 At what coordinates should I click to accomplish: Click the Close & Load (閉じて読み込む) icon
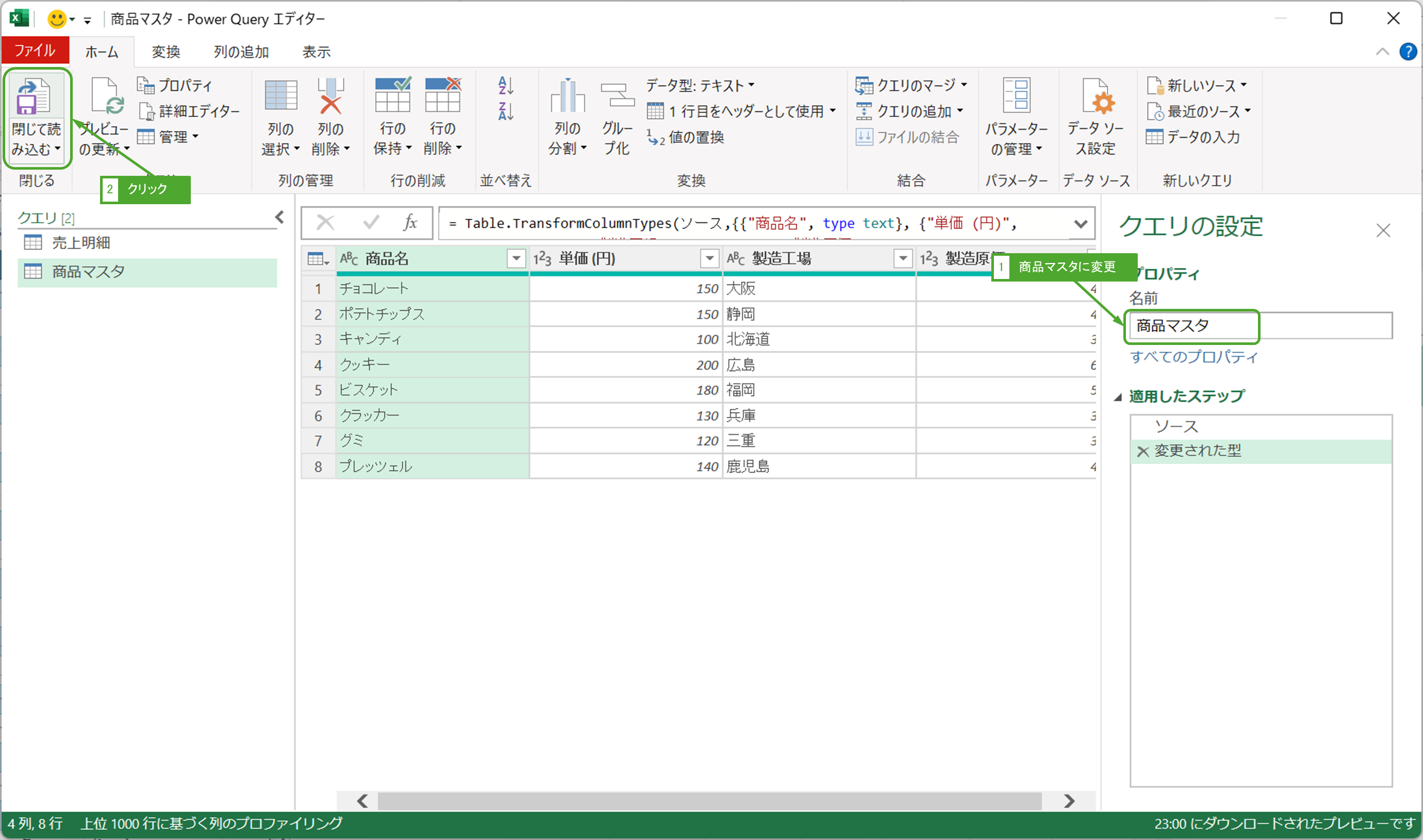point(33,97)
